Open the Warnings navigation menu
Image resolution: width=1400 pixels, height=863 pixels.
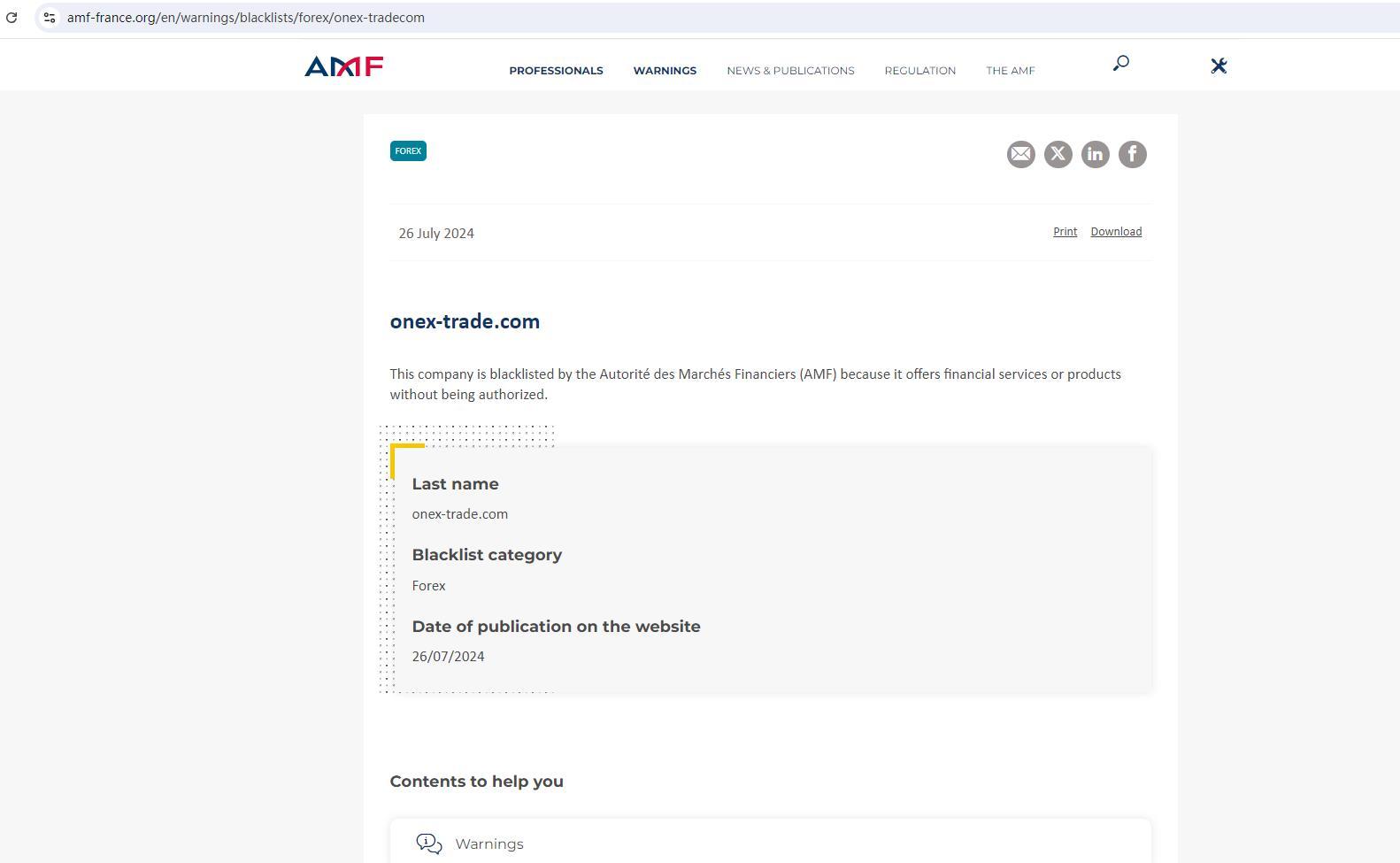click(665, 71)
